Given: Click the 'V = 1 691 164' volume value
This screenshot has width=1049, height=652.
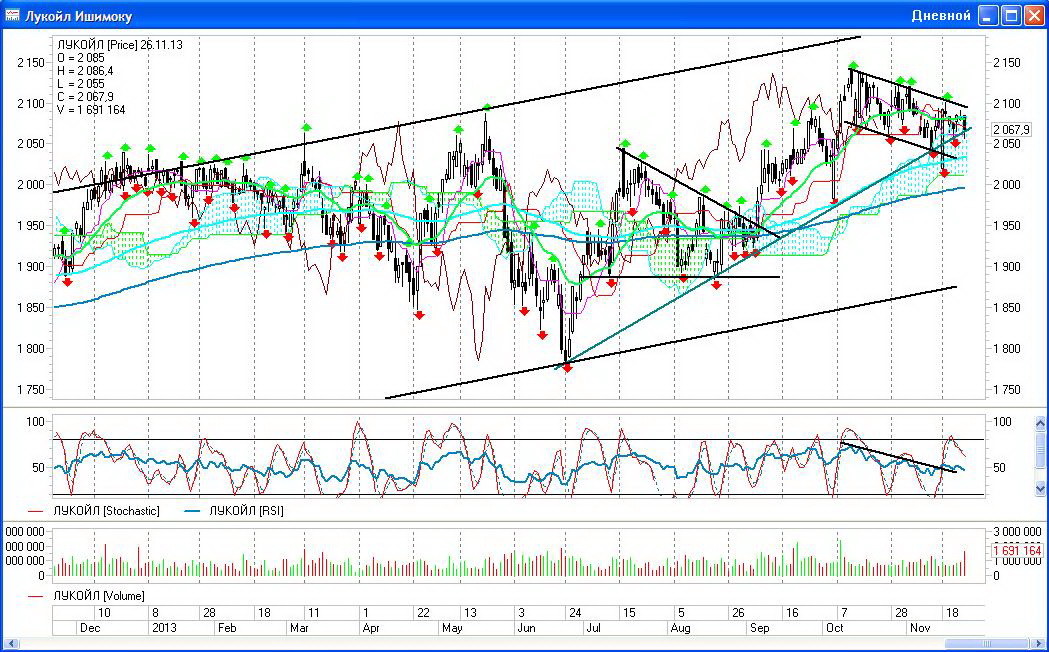Looking at the screenshot, I should 91,110.
